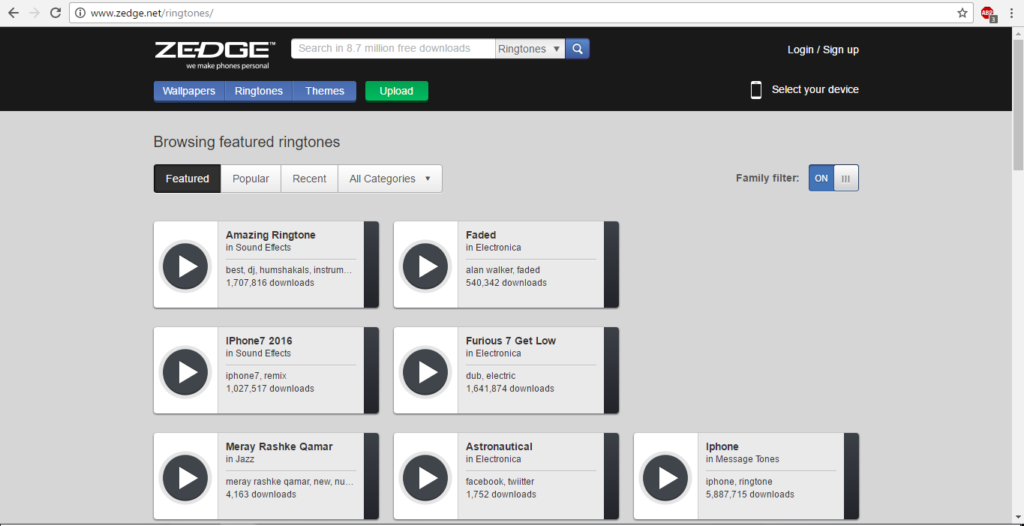Screen dimensions: 1024x526
Task: Click the 1,707,816 downloads count
Action: 270,283
